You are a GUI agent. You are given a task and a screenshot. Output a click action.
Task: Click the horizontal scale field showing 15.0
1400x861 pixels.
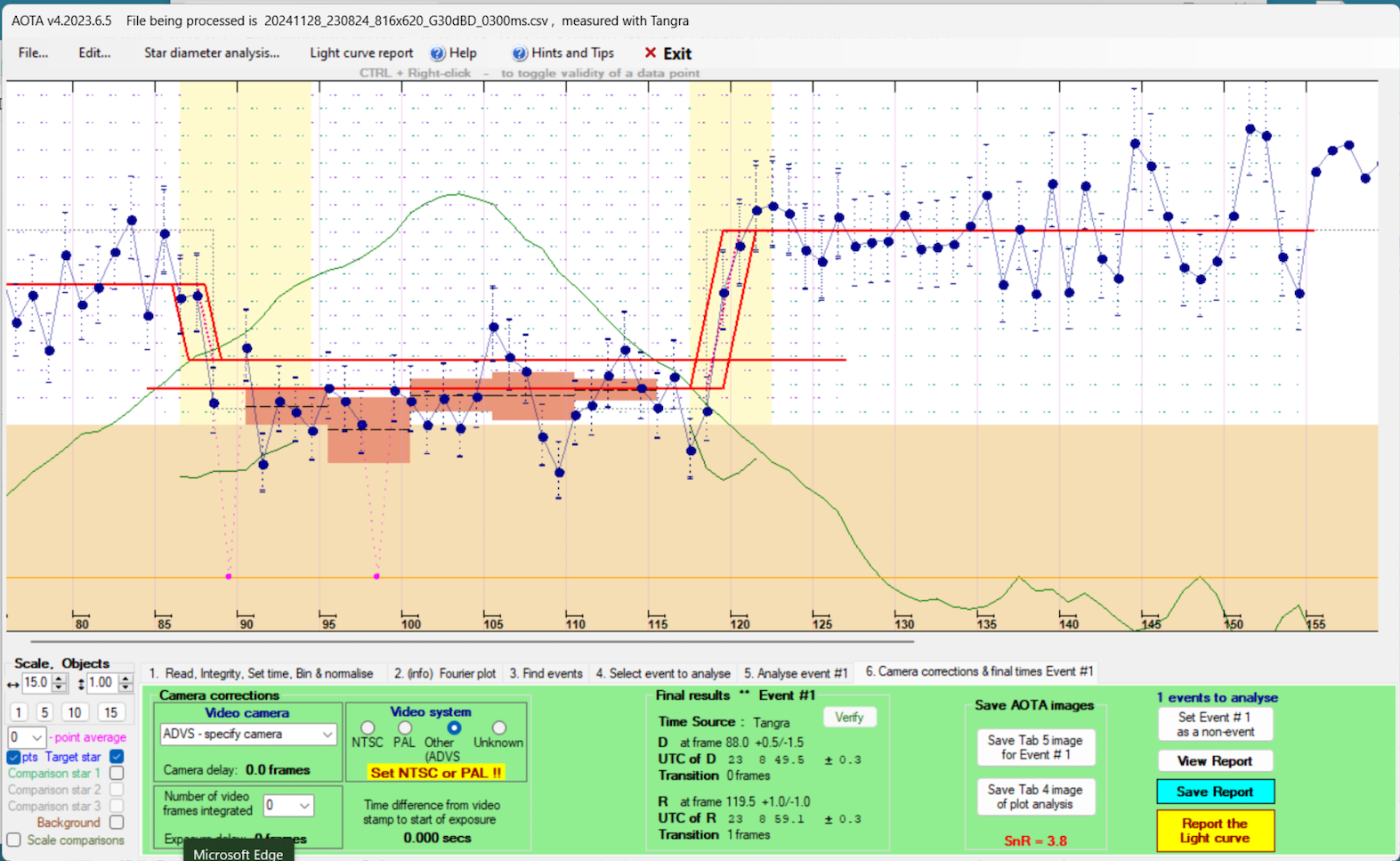pyautogui.click(x=36, y=683)
